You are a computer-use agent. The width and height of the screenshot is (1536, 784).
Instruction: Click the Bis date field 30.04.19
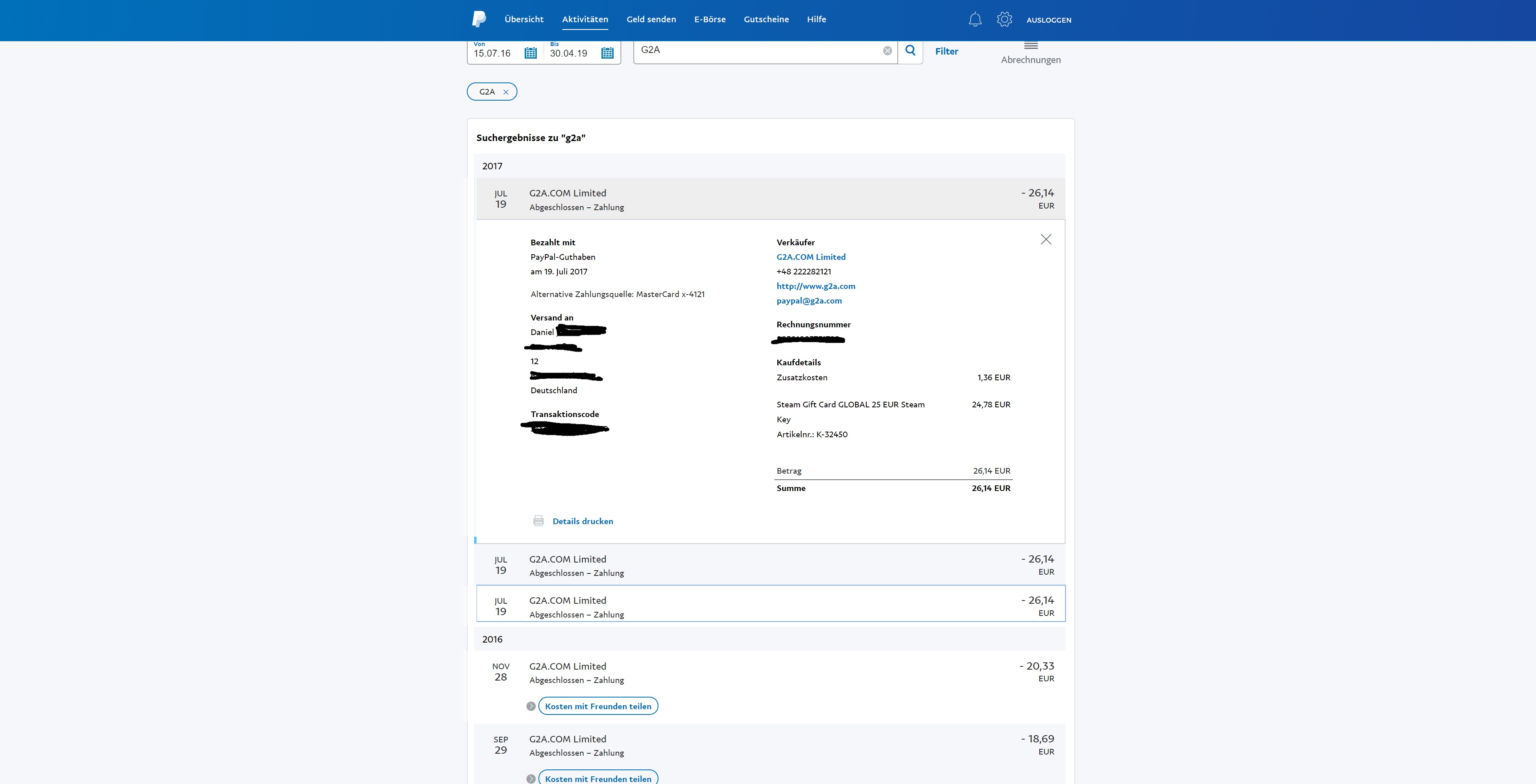pos(568,53)
